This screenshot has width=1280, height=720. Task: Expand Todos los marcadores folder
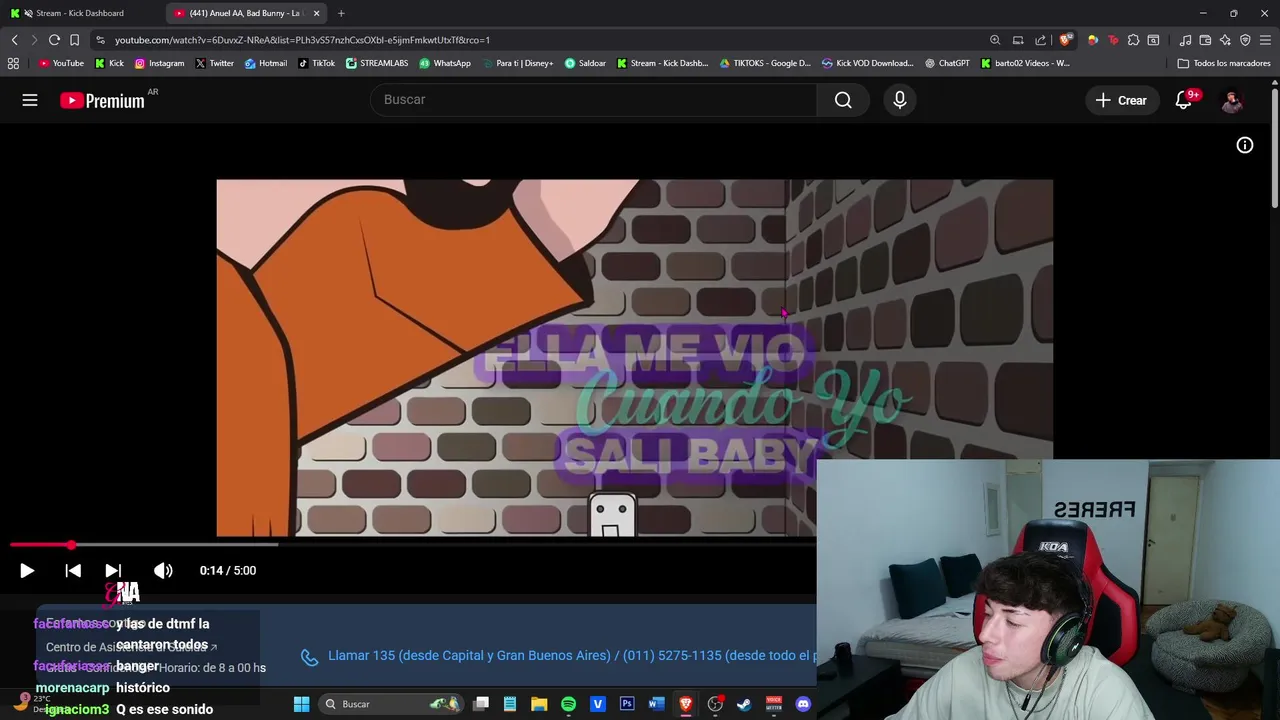coord(1224,63)
